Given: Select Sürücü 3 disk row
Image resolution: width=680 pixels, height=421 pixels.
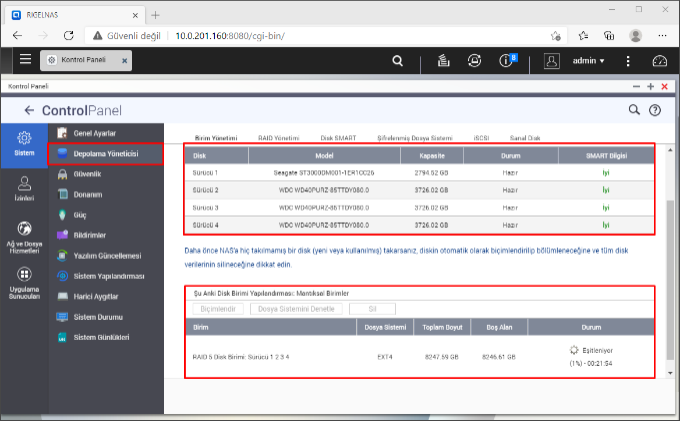Looking at the screenshot, I should click(x=419, y=208).
